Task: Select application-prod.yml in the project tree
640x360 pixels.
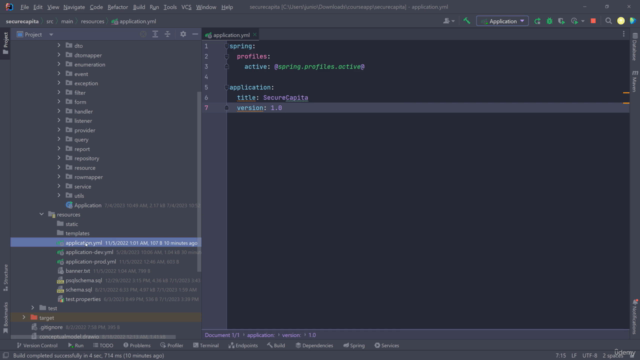Action: tap(90, 262)
